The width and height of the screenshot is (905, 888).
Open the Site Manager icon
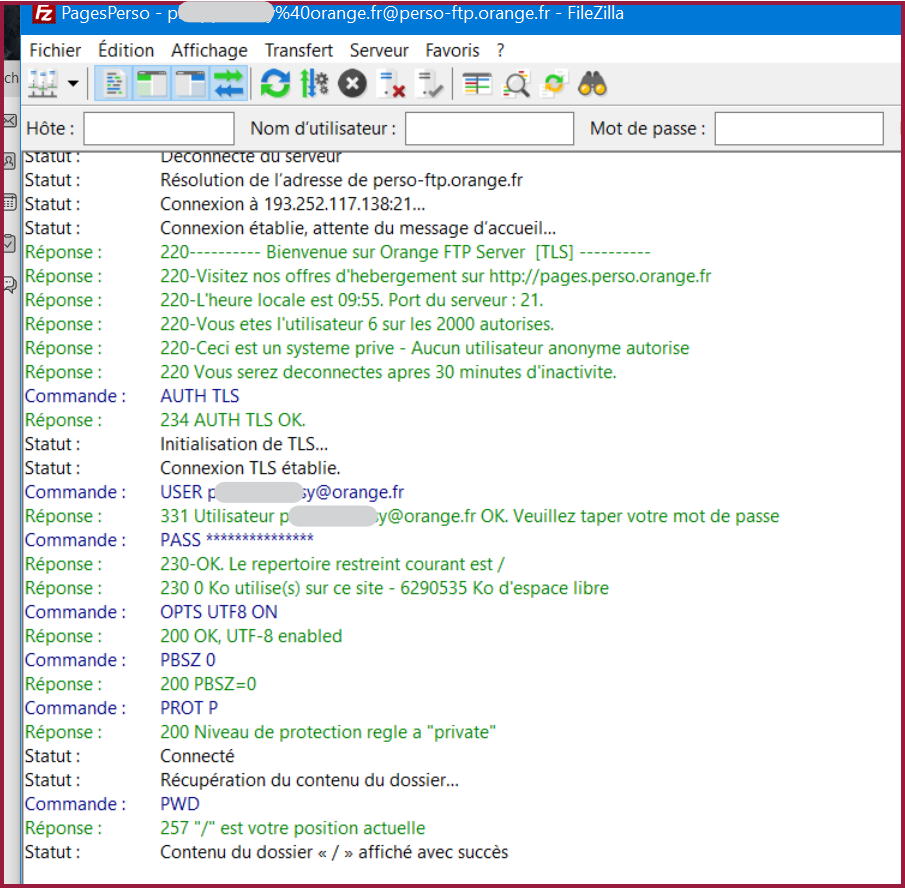point(43,85)
